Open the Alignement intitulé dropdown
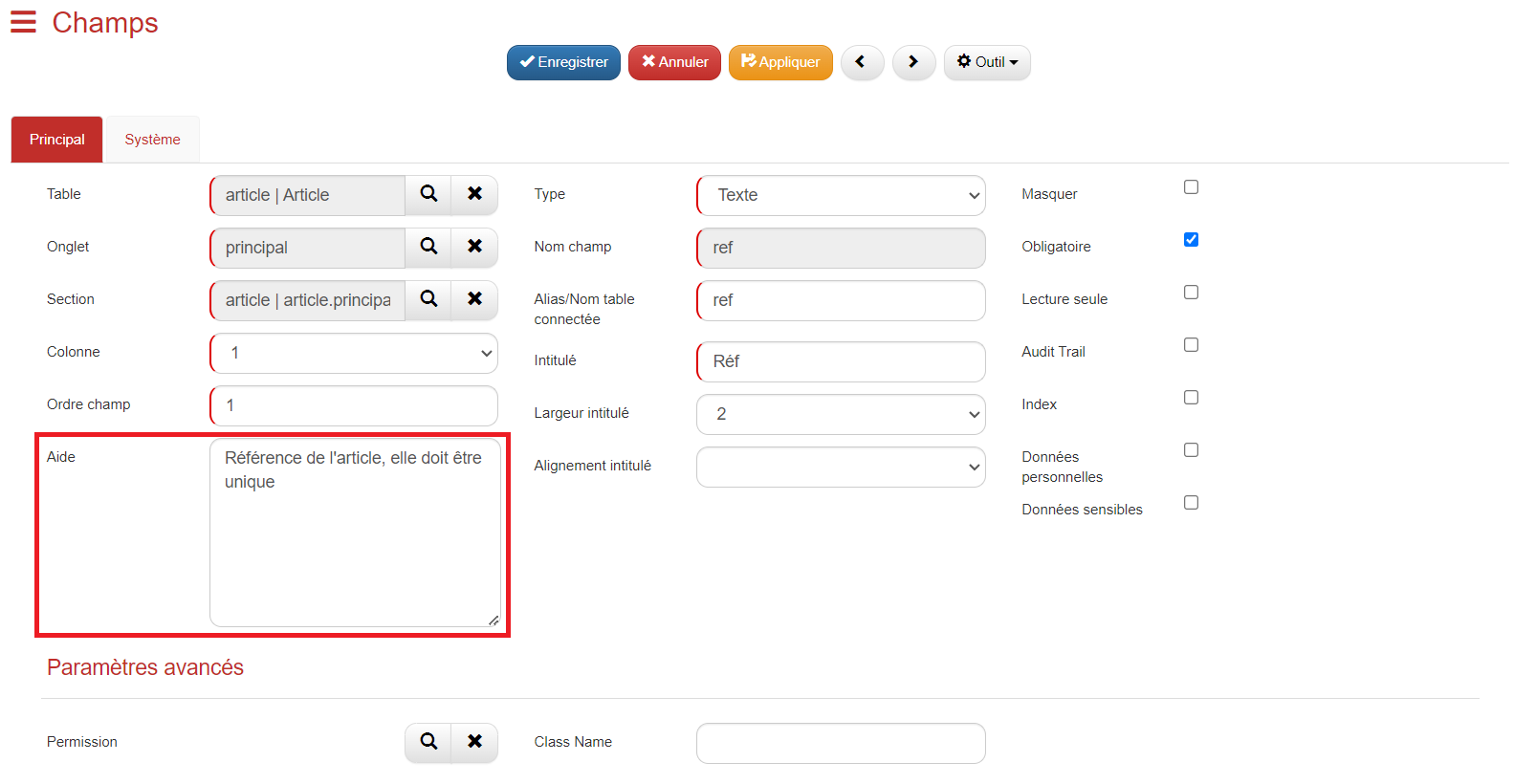 point(841,467)
